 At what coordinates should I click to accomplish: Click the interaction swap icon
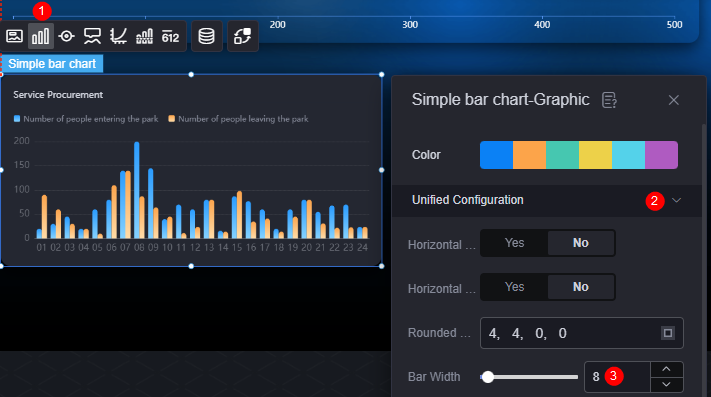243,36
